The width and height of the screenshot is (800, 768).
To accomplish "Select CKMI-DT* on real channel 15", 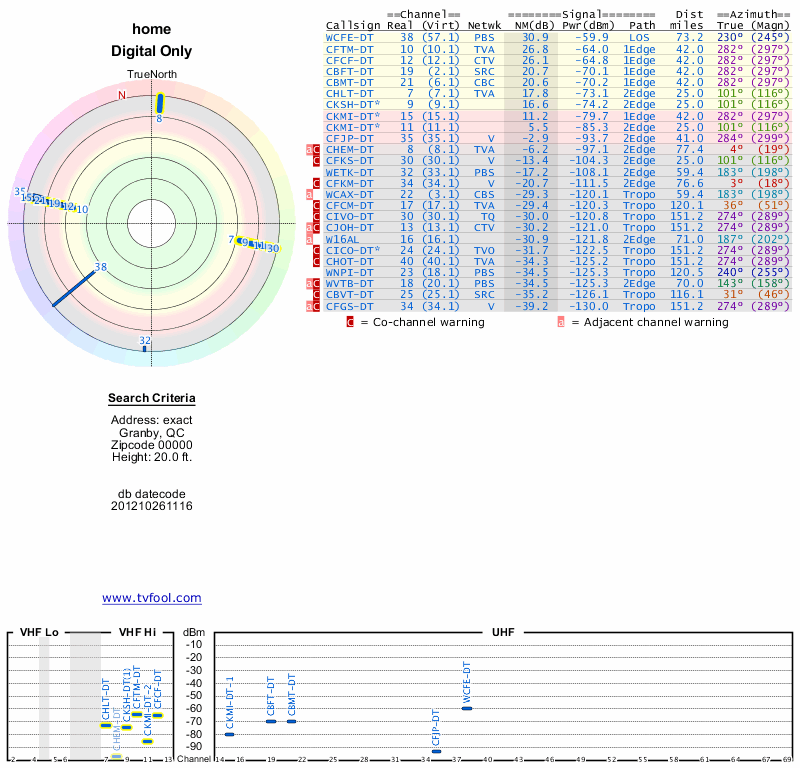I will point(353,116).
